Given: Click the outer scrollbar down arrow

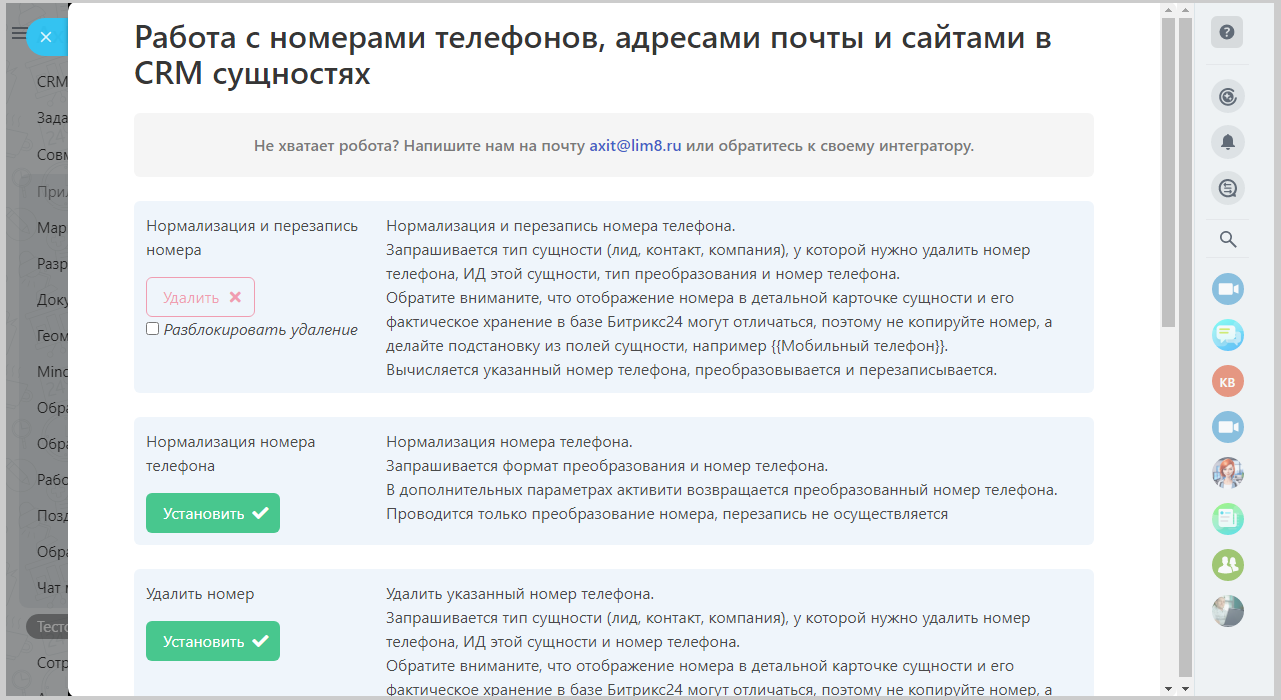Looking at the screenshot, I should (1185, 688).
